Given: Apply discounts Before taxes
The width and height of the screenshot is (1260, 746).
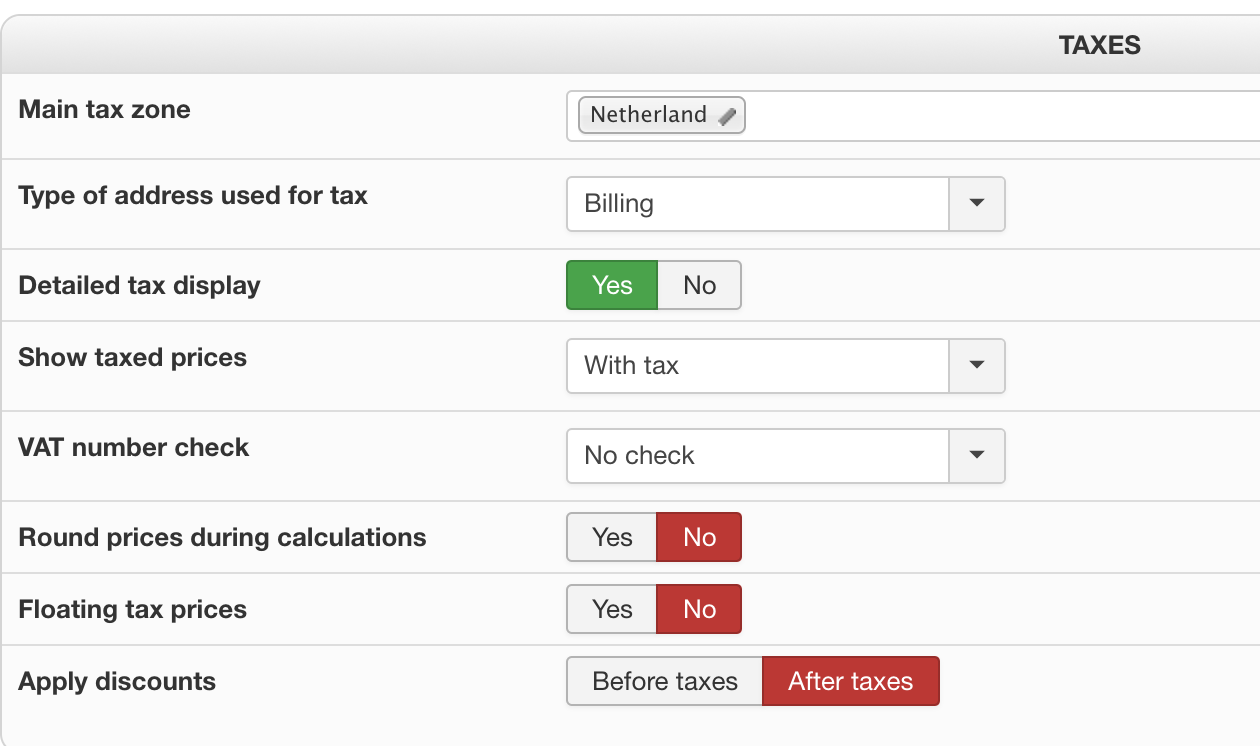Looking at the screenshot, I should (665, 682).
